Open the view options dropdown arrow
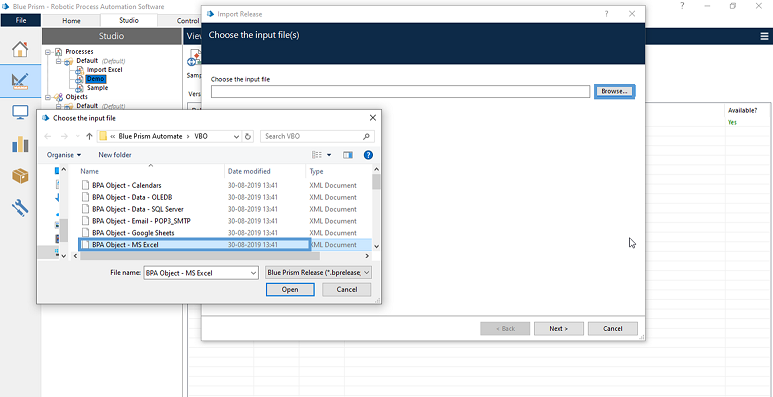The image size is (773, 397). pos(329,155)
